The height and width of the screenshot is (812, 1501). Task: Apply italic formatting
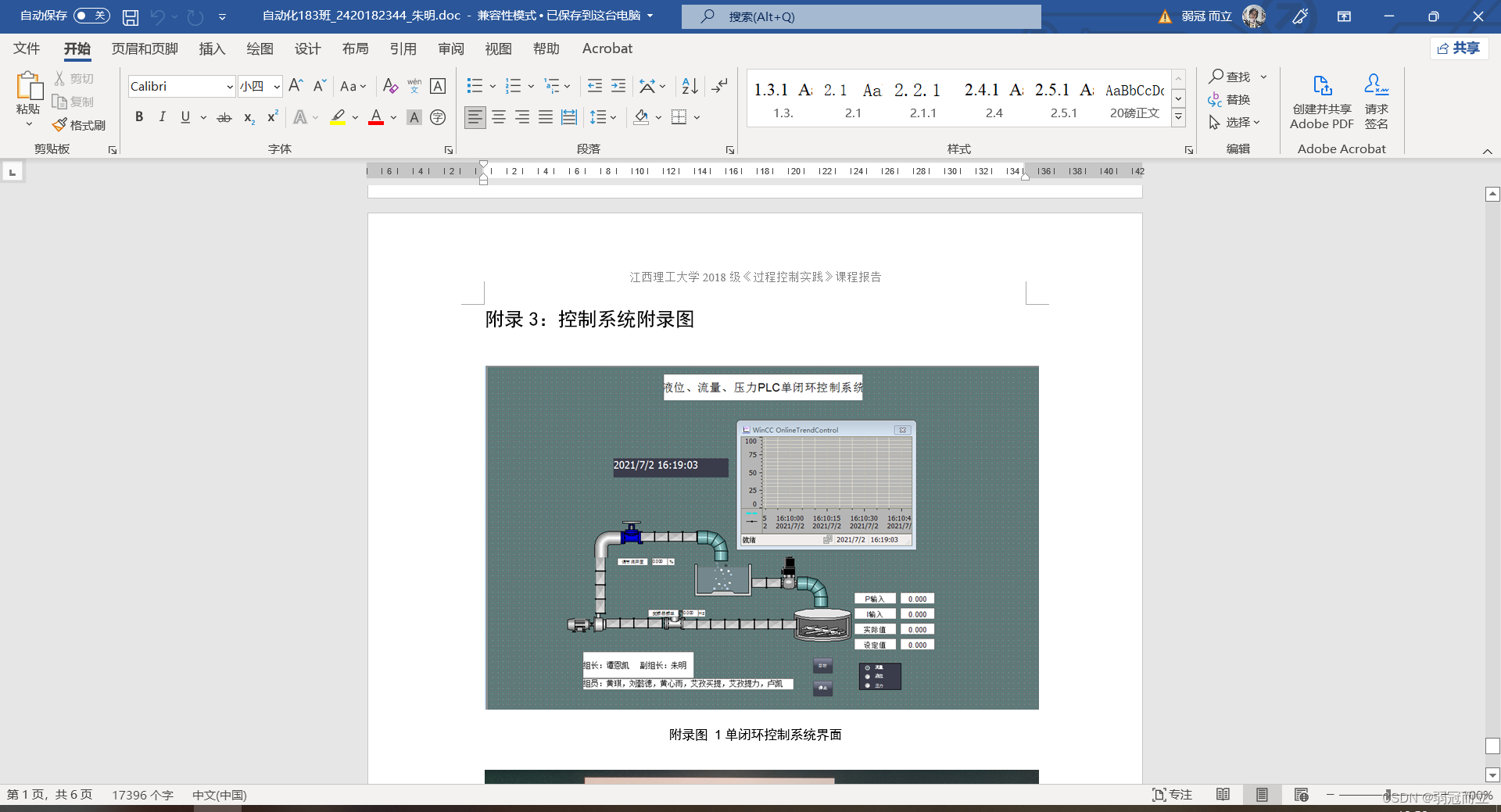(162, 117)
